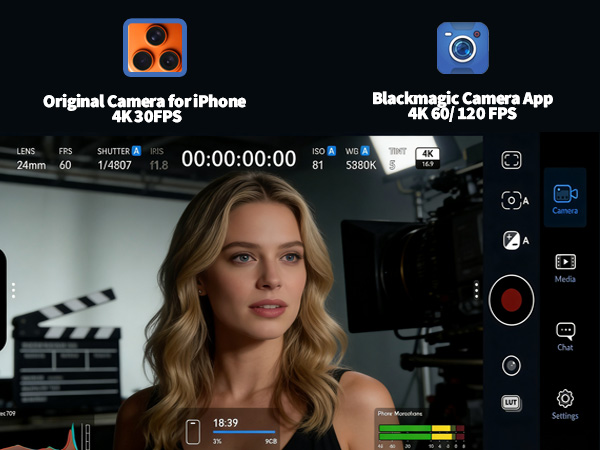Open the Chat tab

point(565,337)
